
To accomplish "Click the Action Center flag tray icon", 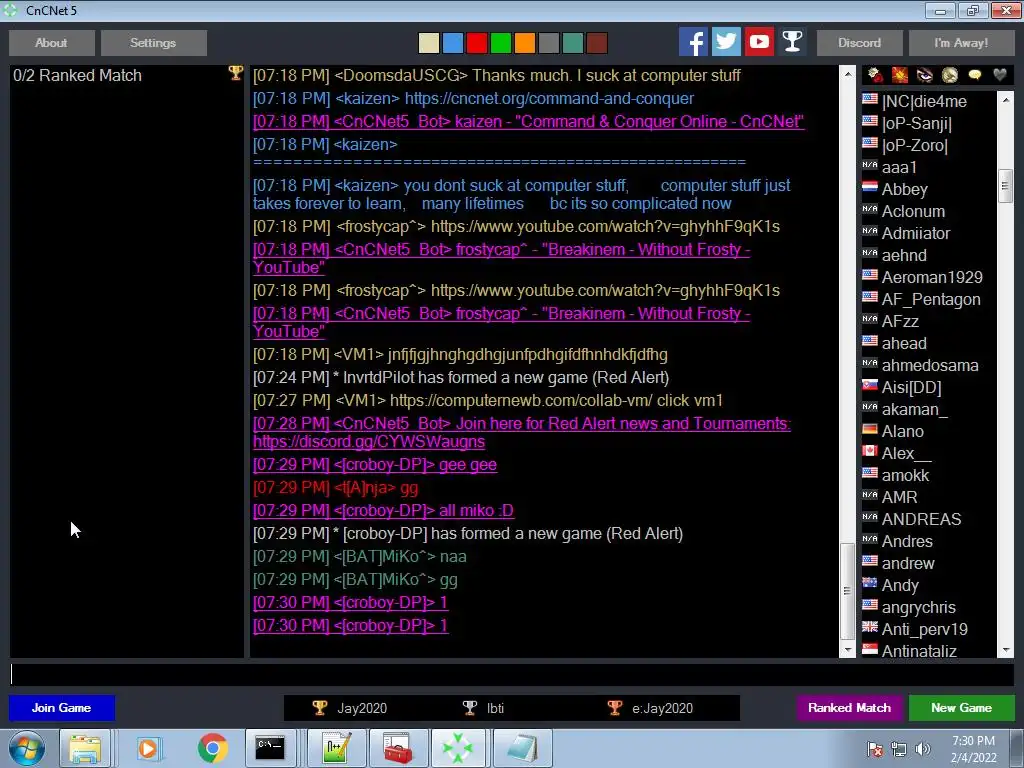I will click(875, 749).
